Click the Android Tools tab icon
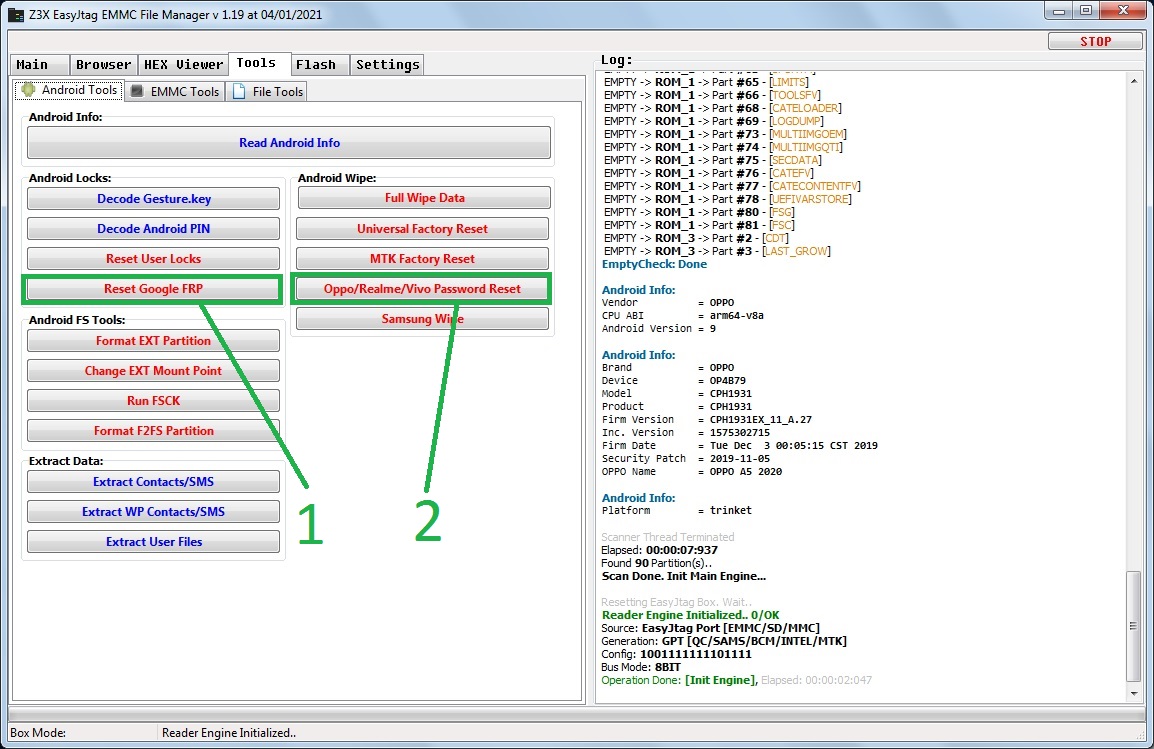 pos(29,90)
